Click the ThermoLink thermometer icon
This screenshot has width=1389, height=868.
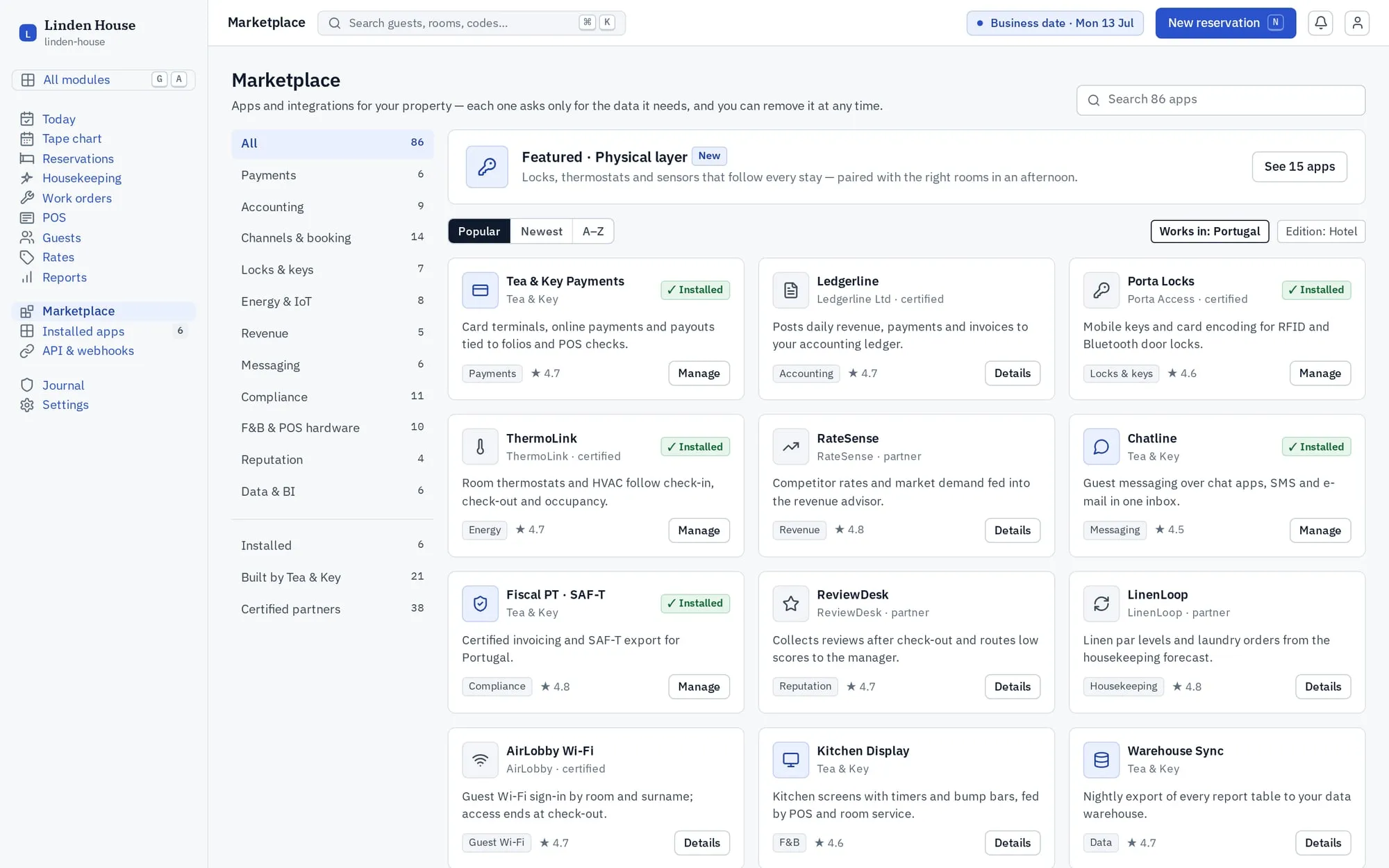coord(480,446)
